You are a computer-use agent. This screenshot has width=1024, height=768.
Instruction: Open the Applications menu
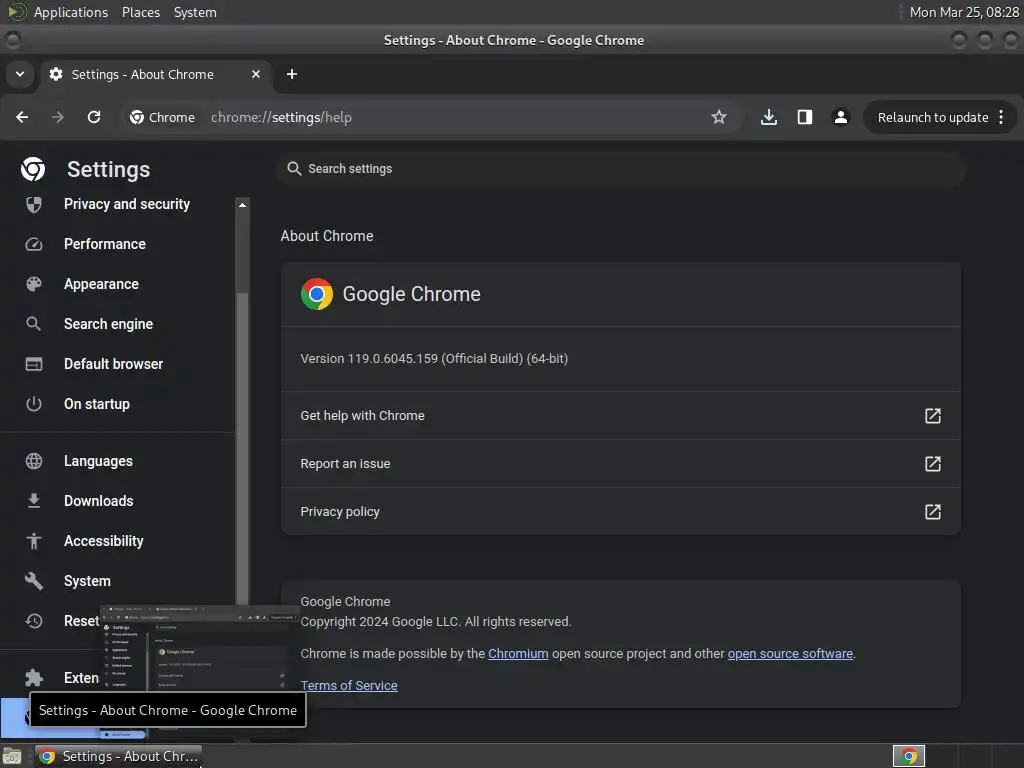click(x=71, y=12)
